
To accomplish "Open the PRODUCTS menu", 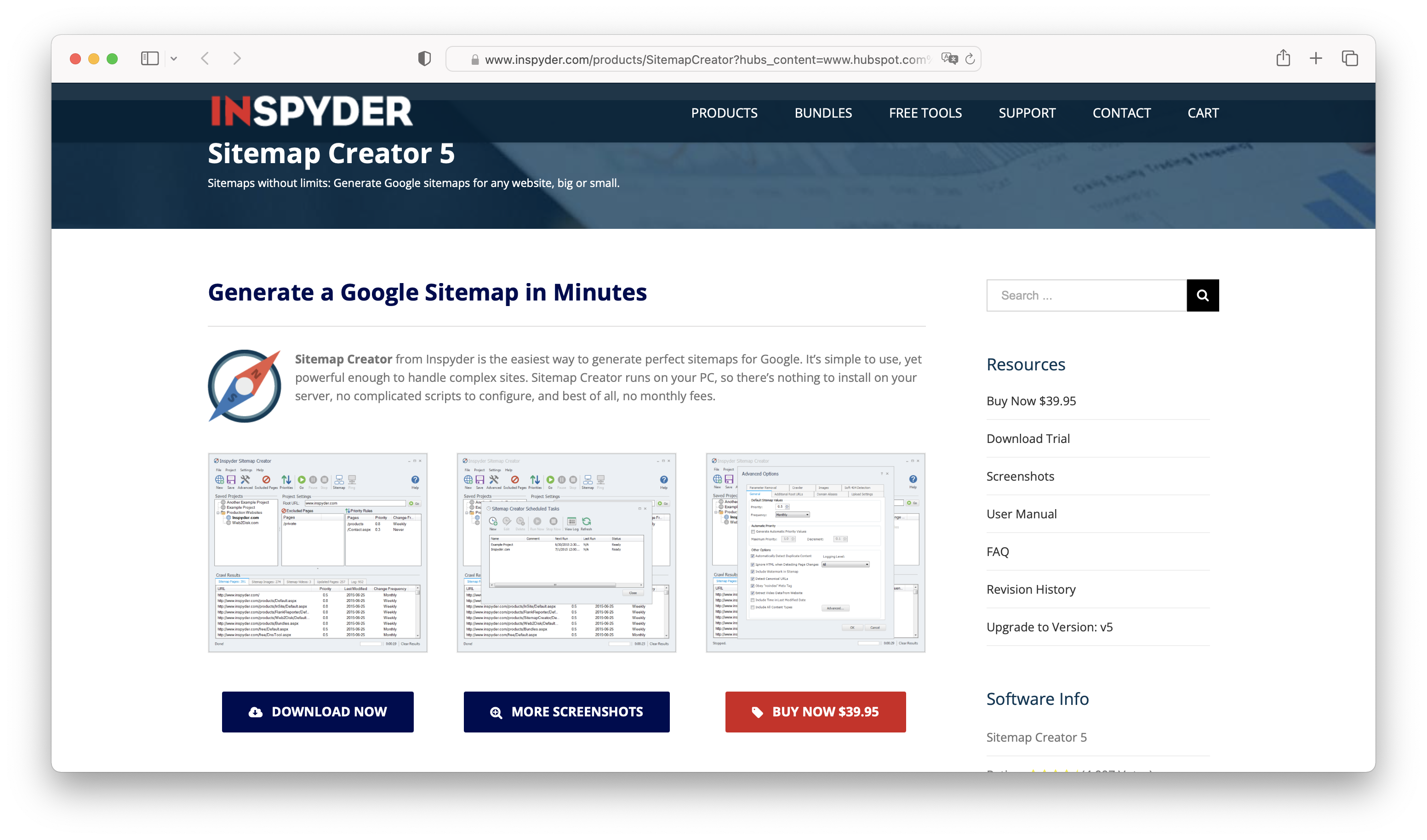I will [724, 113].
